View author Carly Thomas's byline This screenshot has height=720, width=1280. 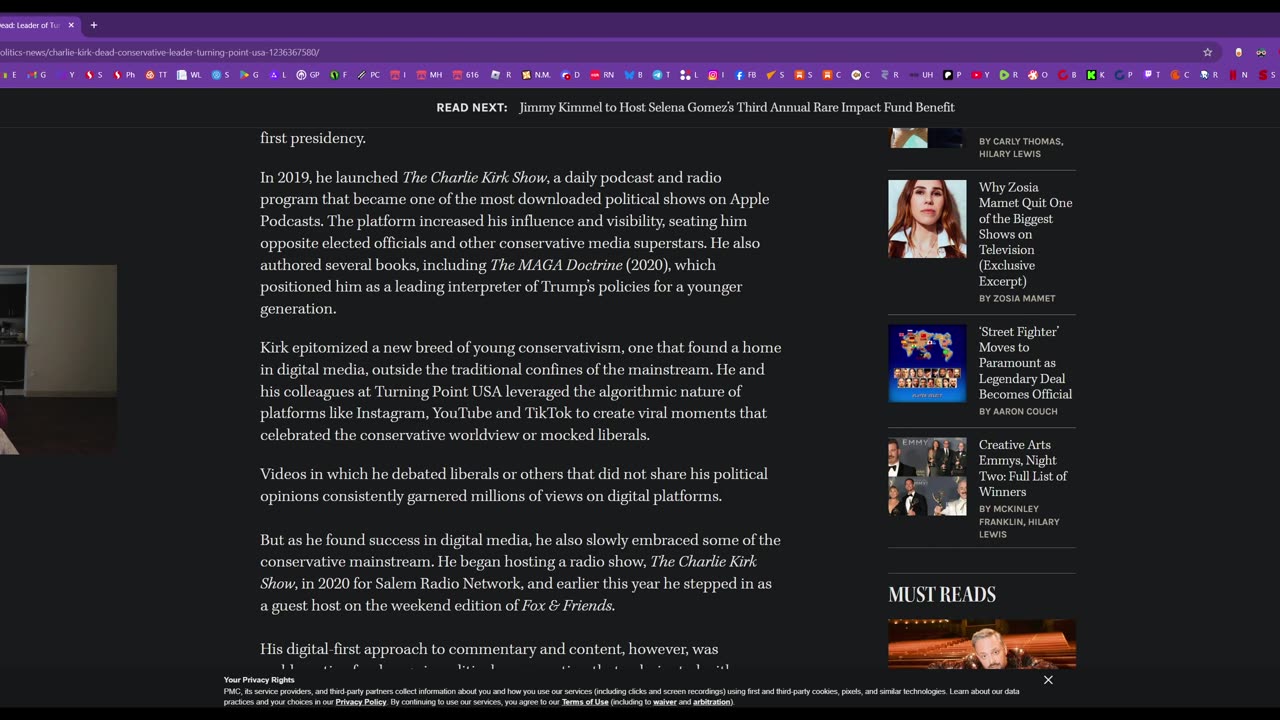click(1021, 141)
